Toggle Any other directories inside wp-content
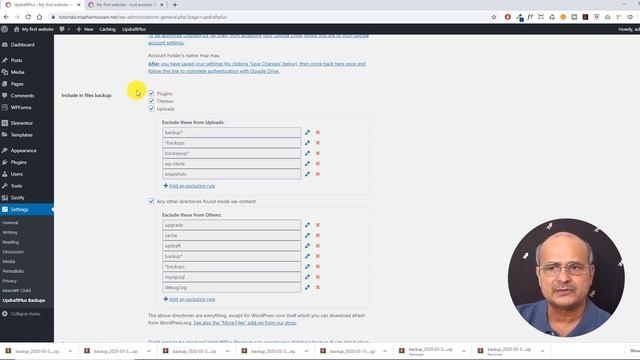Viewport: 640px width, 360px height. 151,201
